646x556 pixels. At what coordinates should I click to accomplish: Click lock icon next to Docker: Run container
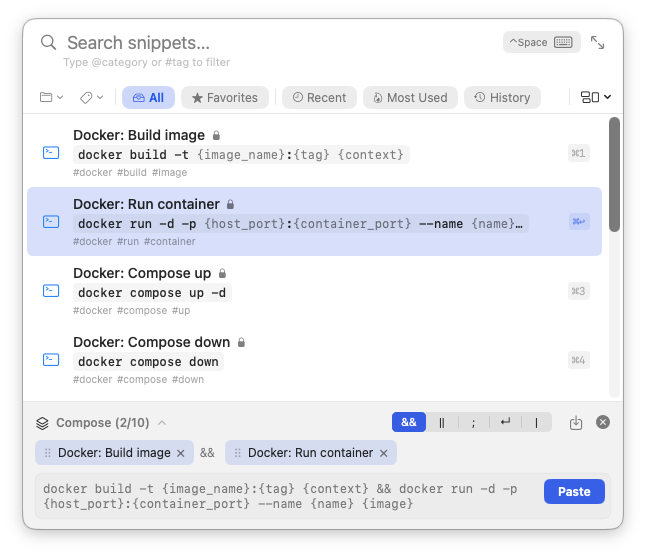pyautogui.click(x=230, y=204)
